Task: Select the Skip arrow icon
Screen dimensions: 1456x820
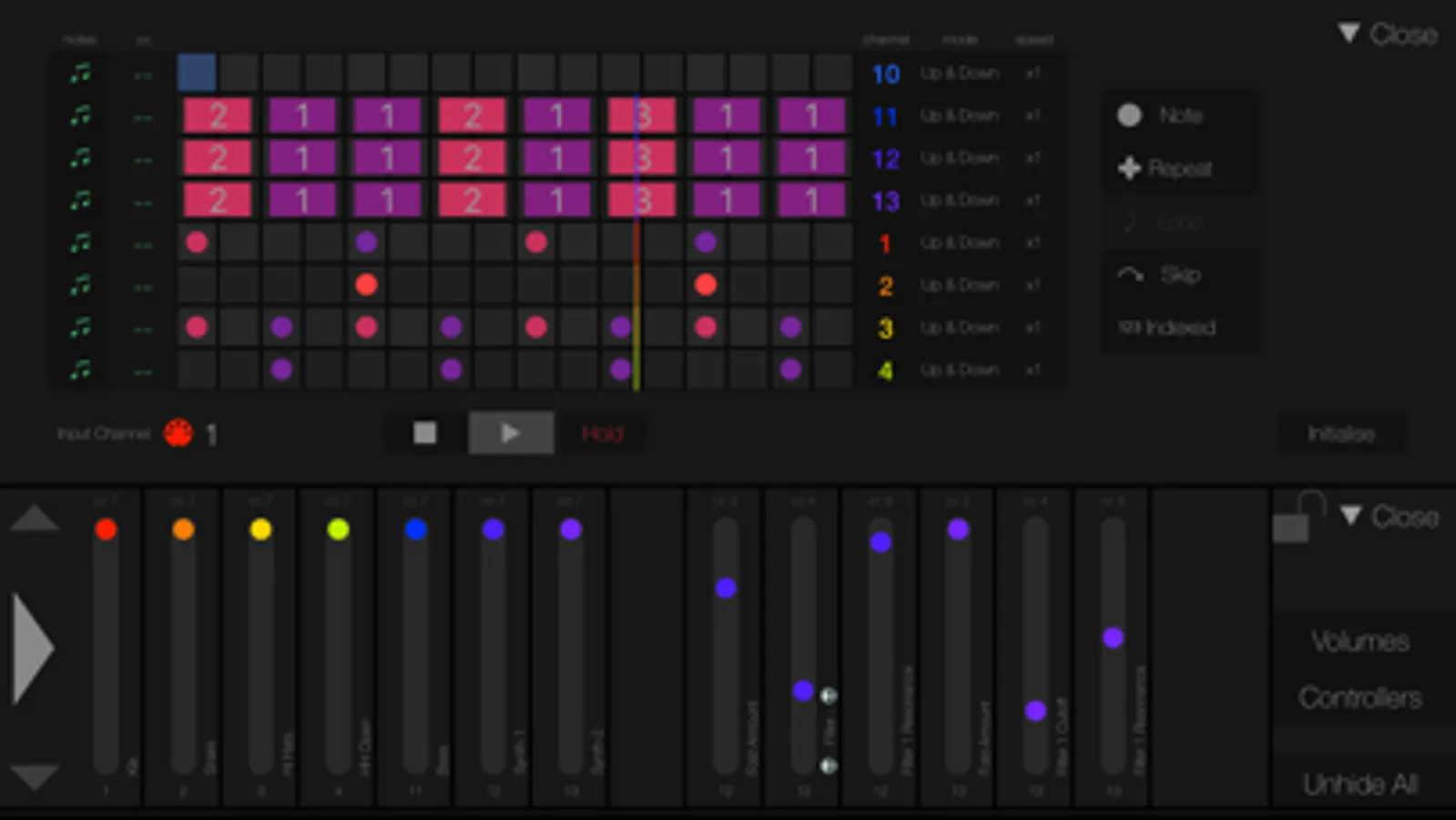Action: pos(1130,274)
